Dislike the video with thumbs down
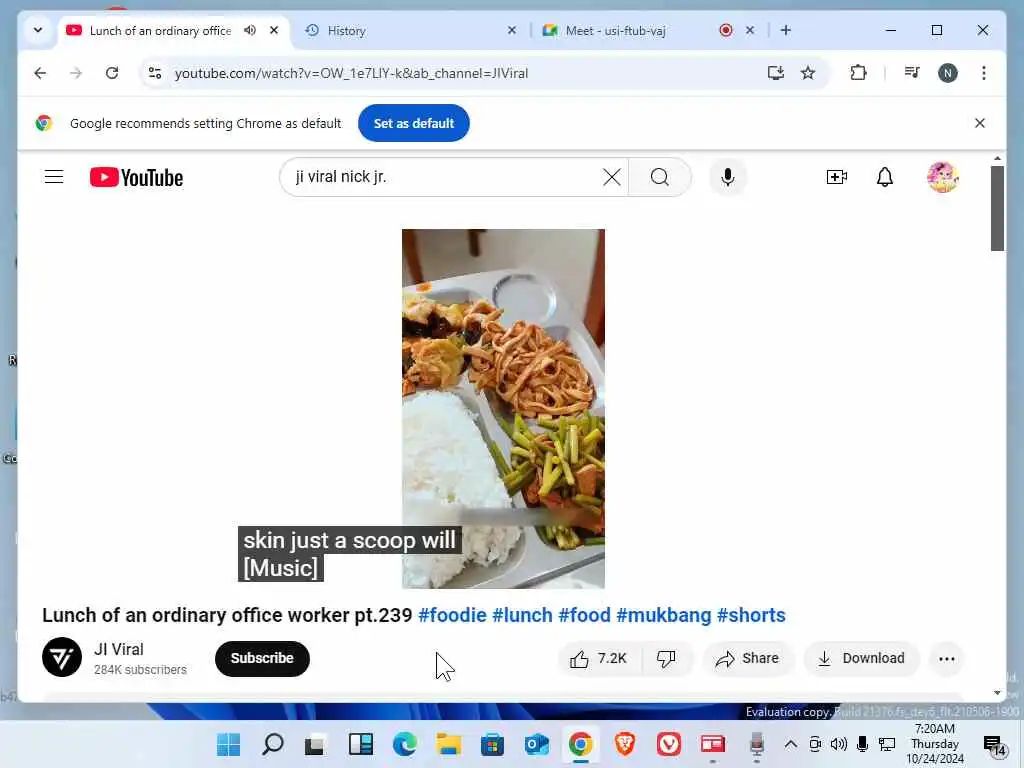 (666, 658)
